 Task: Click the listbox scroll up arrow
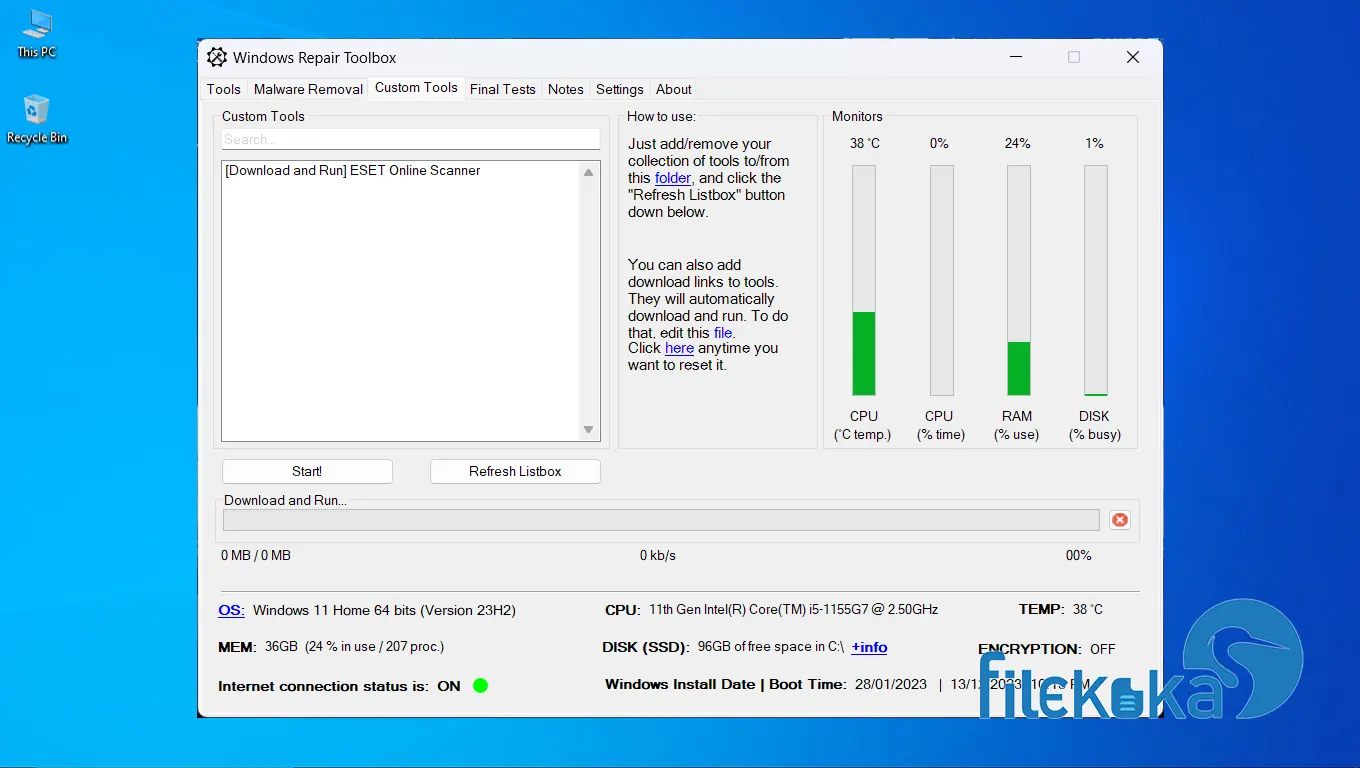click(x=589, y=172)
